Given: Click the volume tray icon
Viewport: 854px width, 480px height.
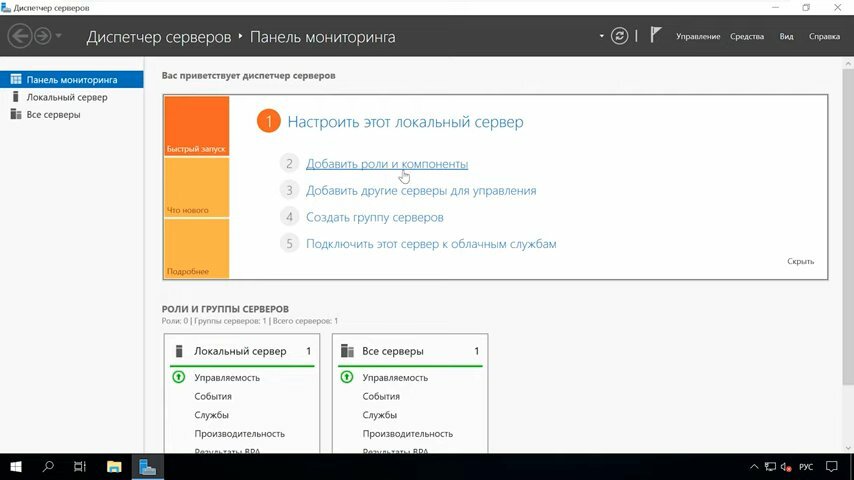Looking at the screenshot, I should [785, 467].
